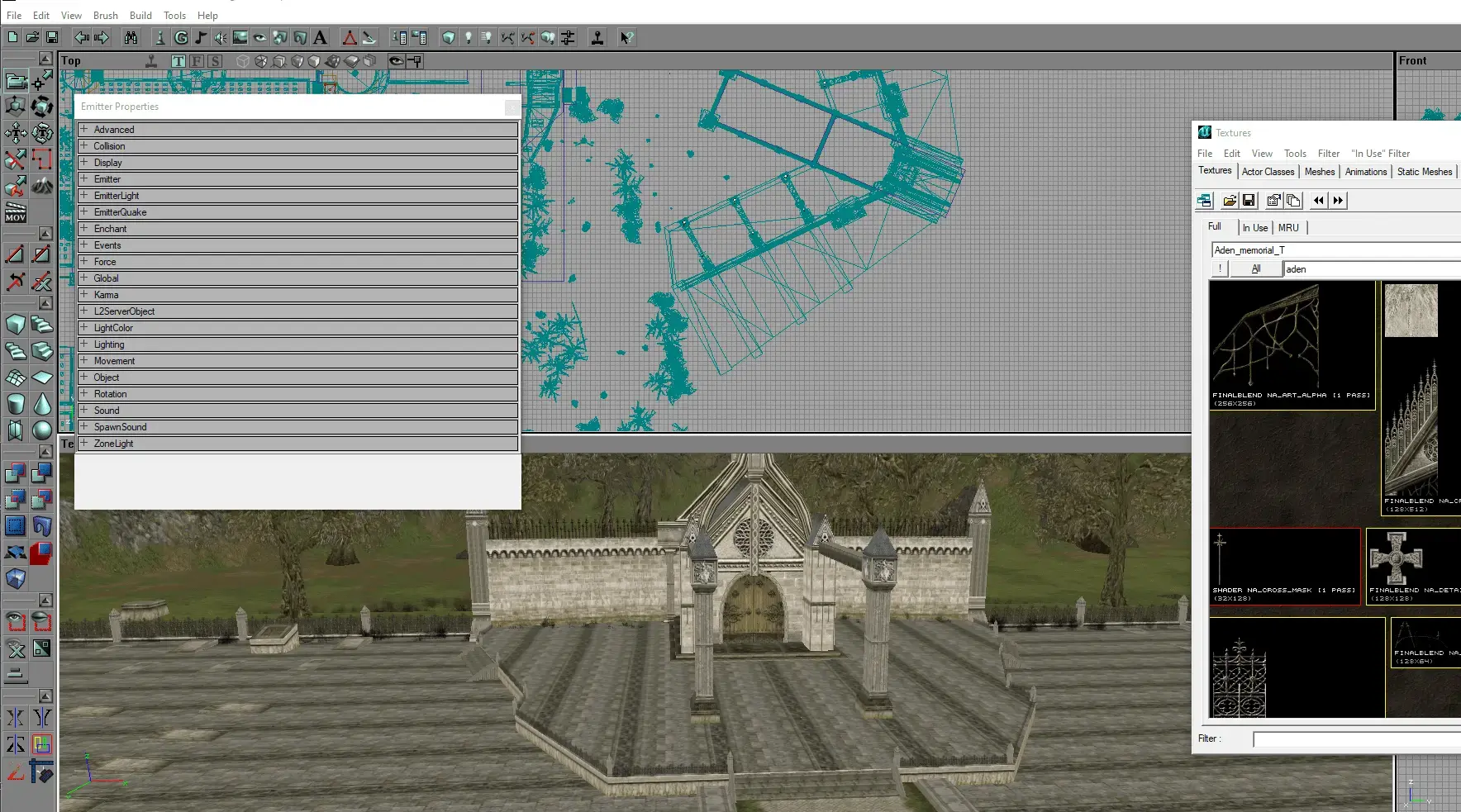The width and height of the screenshot is (1461, 812).
Task: Click the Filter text field in Textures
Action: pos(1357,739)
